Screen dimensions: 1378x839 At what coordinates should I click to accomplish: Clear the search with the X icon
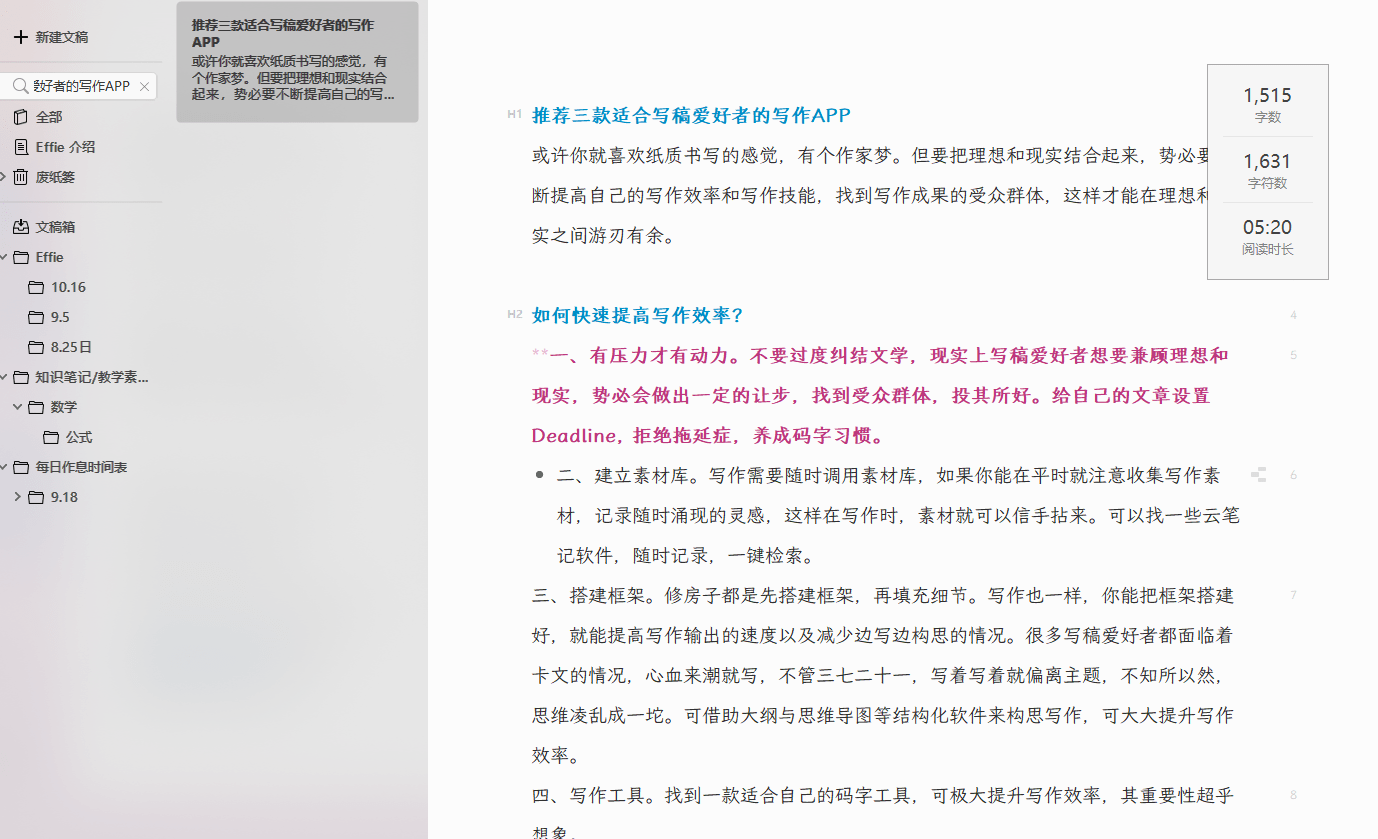143,86
